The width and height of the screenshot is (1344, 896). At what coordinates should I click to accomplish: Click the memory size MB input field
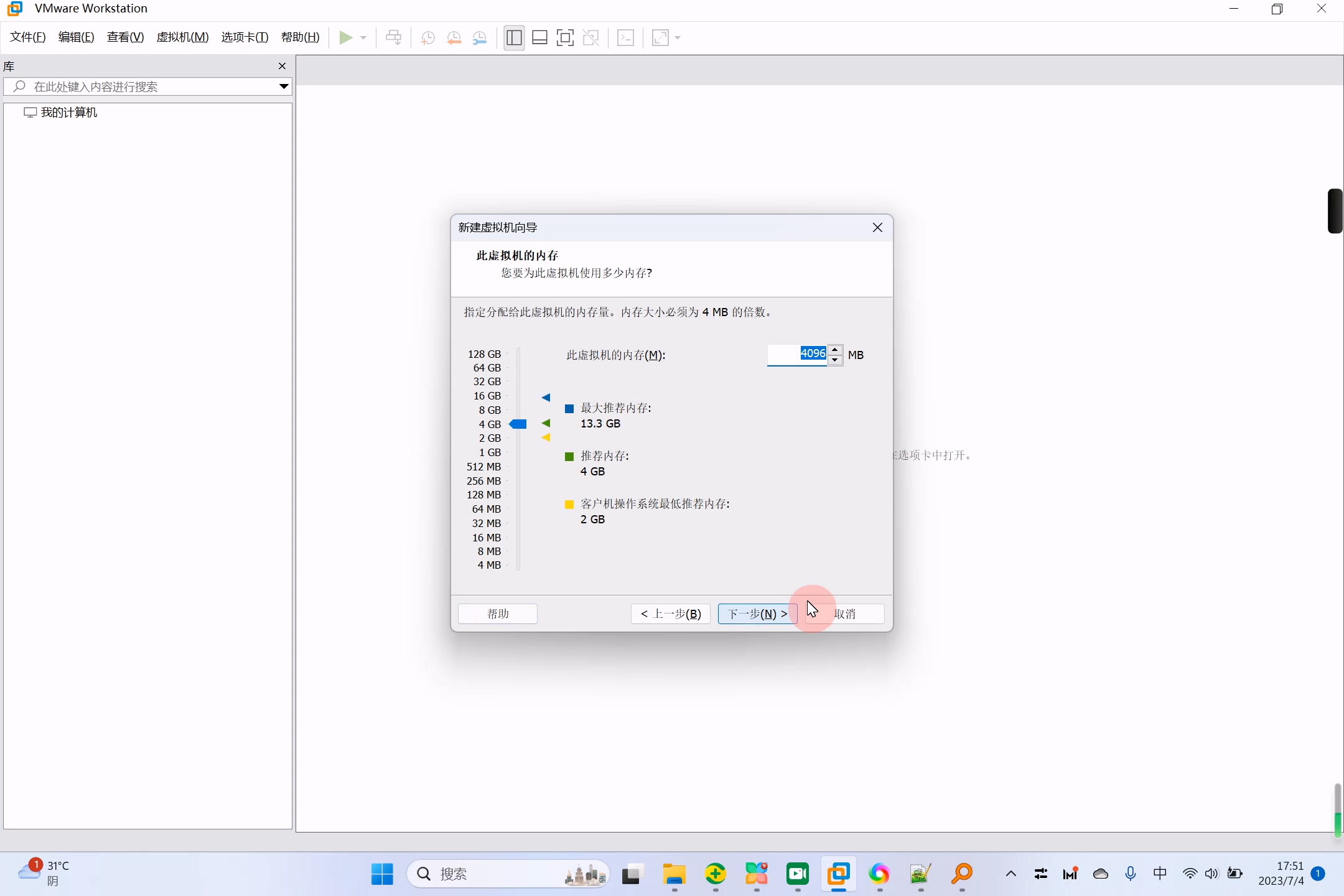click(x=796, y=355)
